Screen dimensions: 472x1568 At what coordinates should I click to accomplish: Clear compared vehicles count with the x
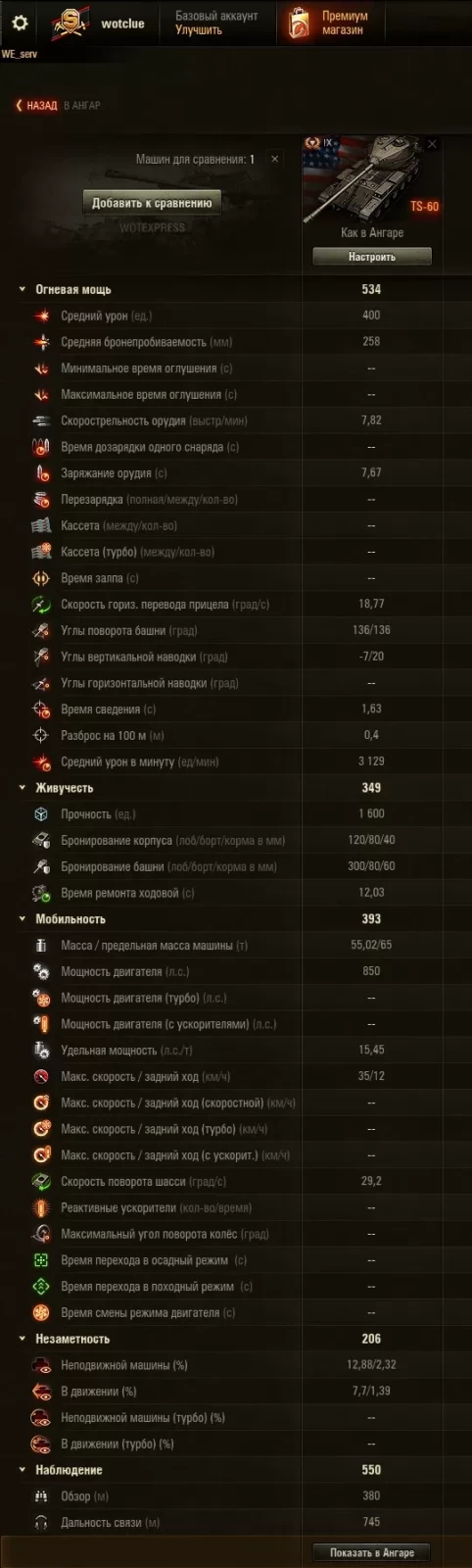click(274, 159)
